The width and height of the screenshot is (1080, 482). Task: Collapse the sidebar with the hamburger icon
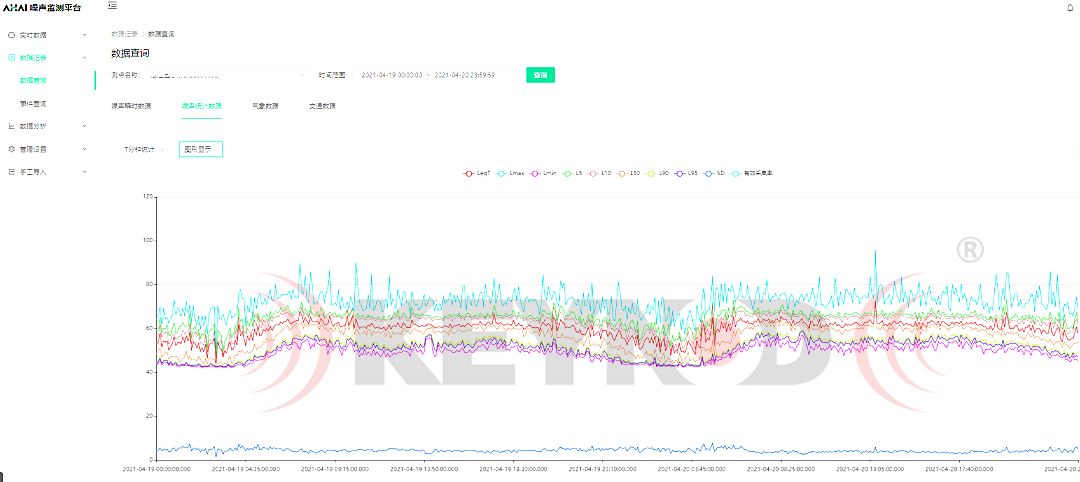tap(112, 7)
